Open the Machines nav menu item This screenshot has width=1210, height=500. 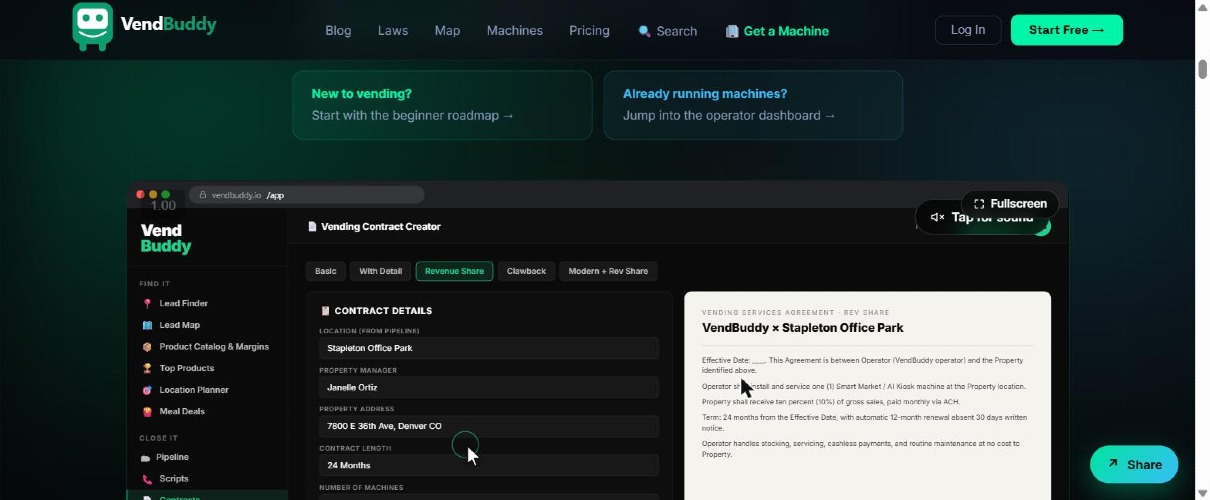pyautogui.click(x=515, y=31)
